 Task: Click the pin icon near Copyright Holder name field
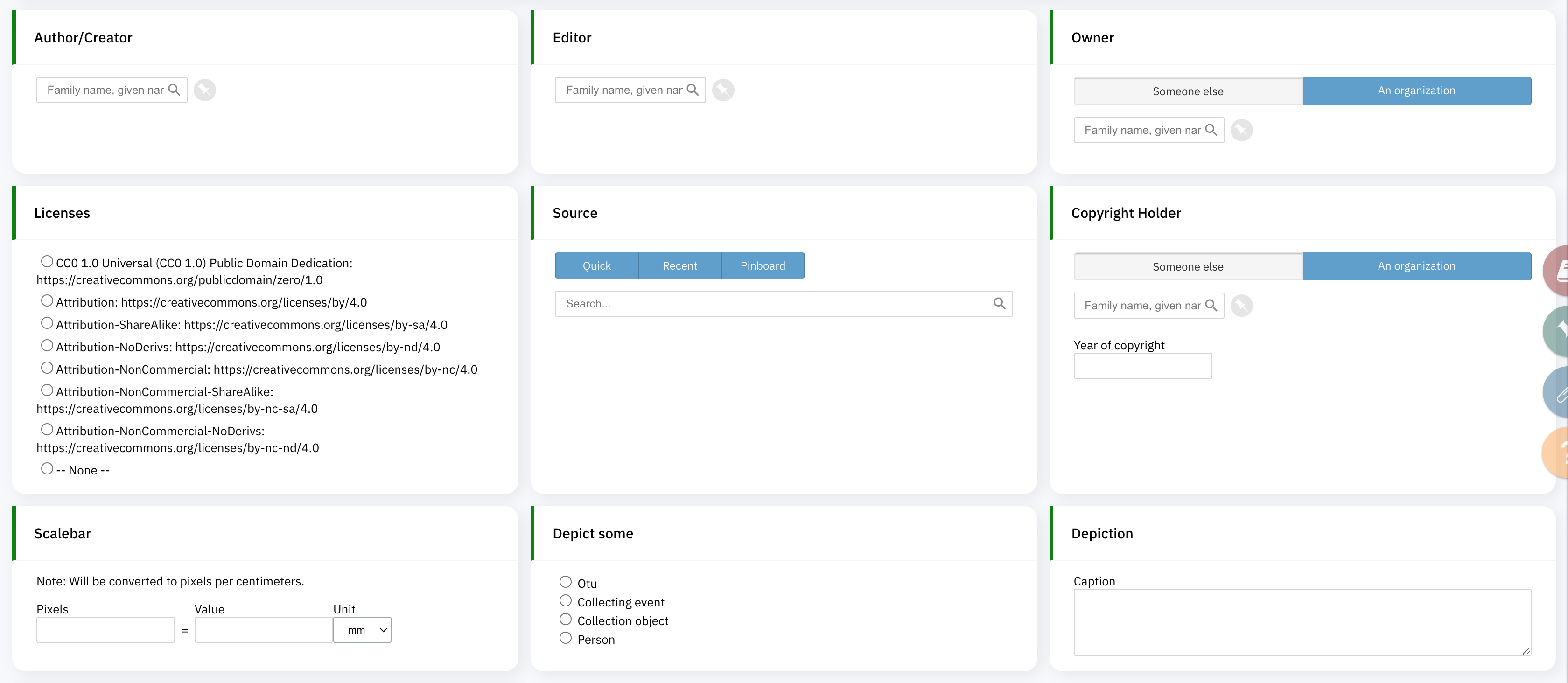point(1242,305)
